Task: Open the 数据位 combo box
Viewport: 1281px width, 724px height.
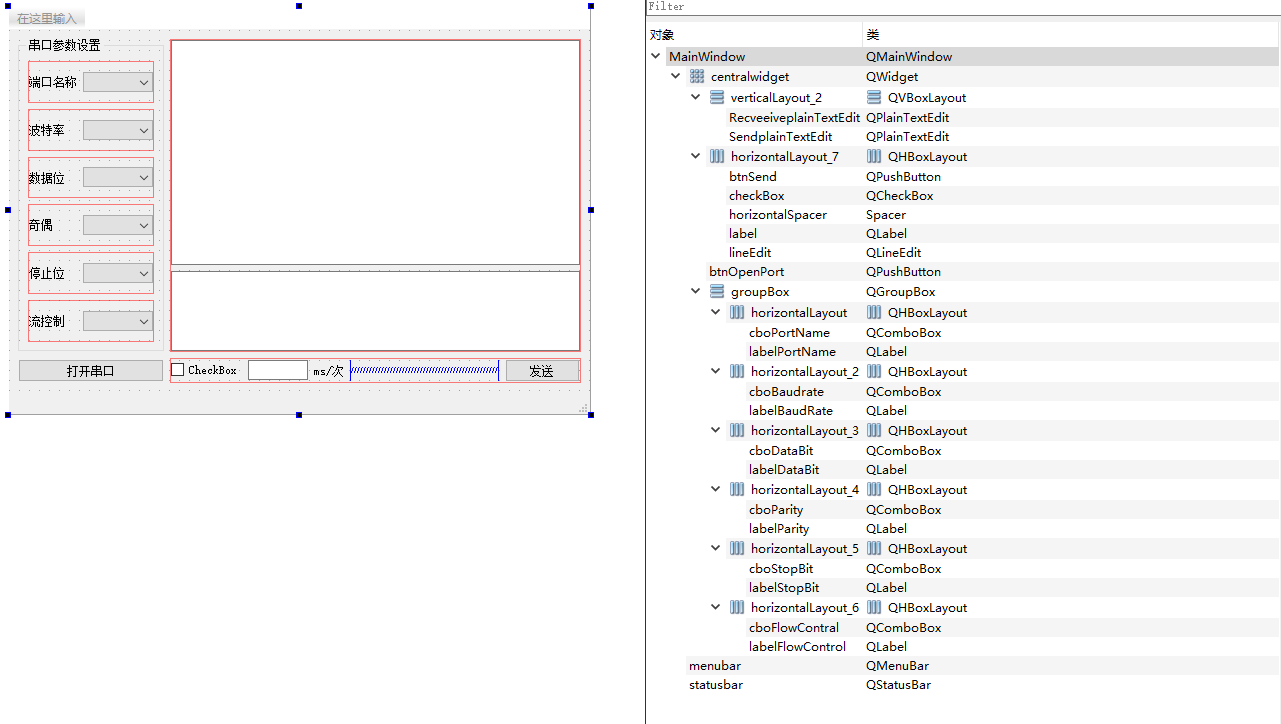Action: pyautogui.click(x=118, y=178)
